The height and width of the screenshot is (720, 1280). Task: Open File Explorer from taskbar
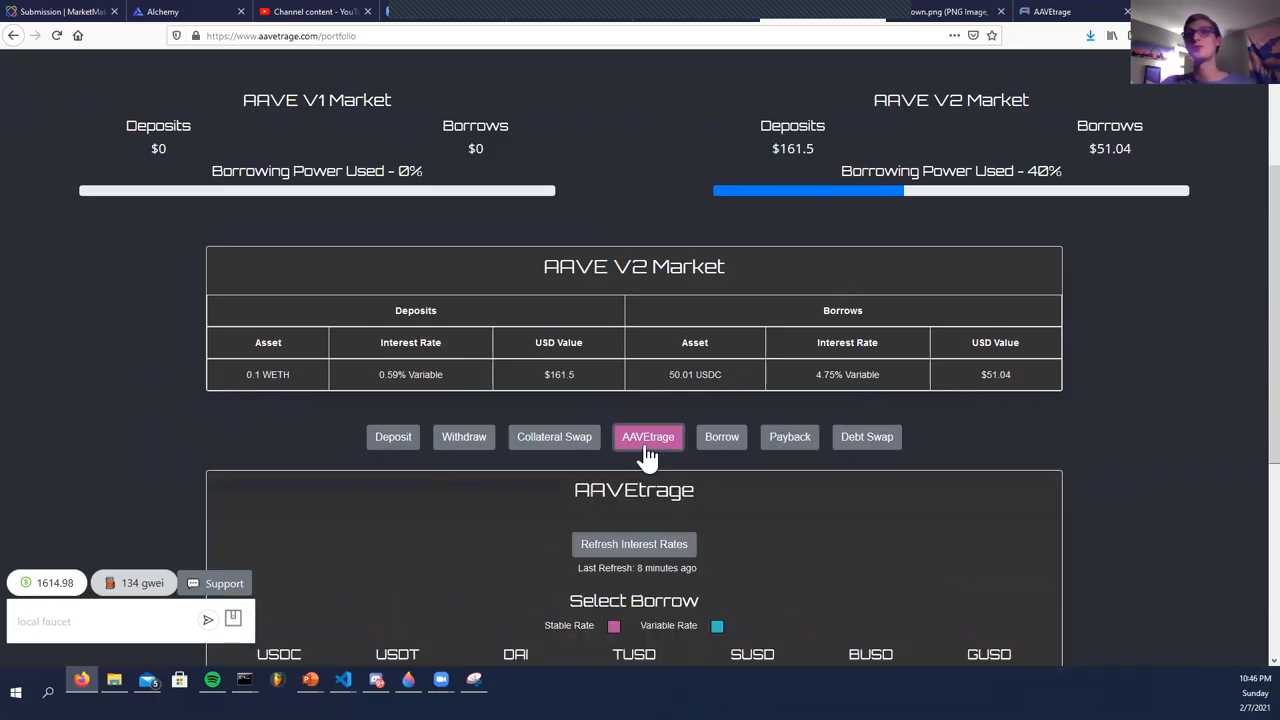pyautogui.click(x=114, y=680)
